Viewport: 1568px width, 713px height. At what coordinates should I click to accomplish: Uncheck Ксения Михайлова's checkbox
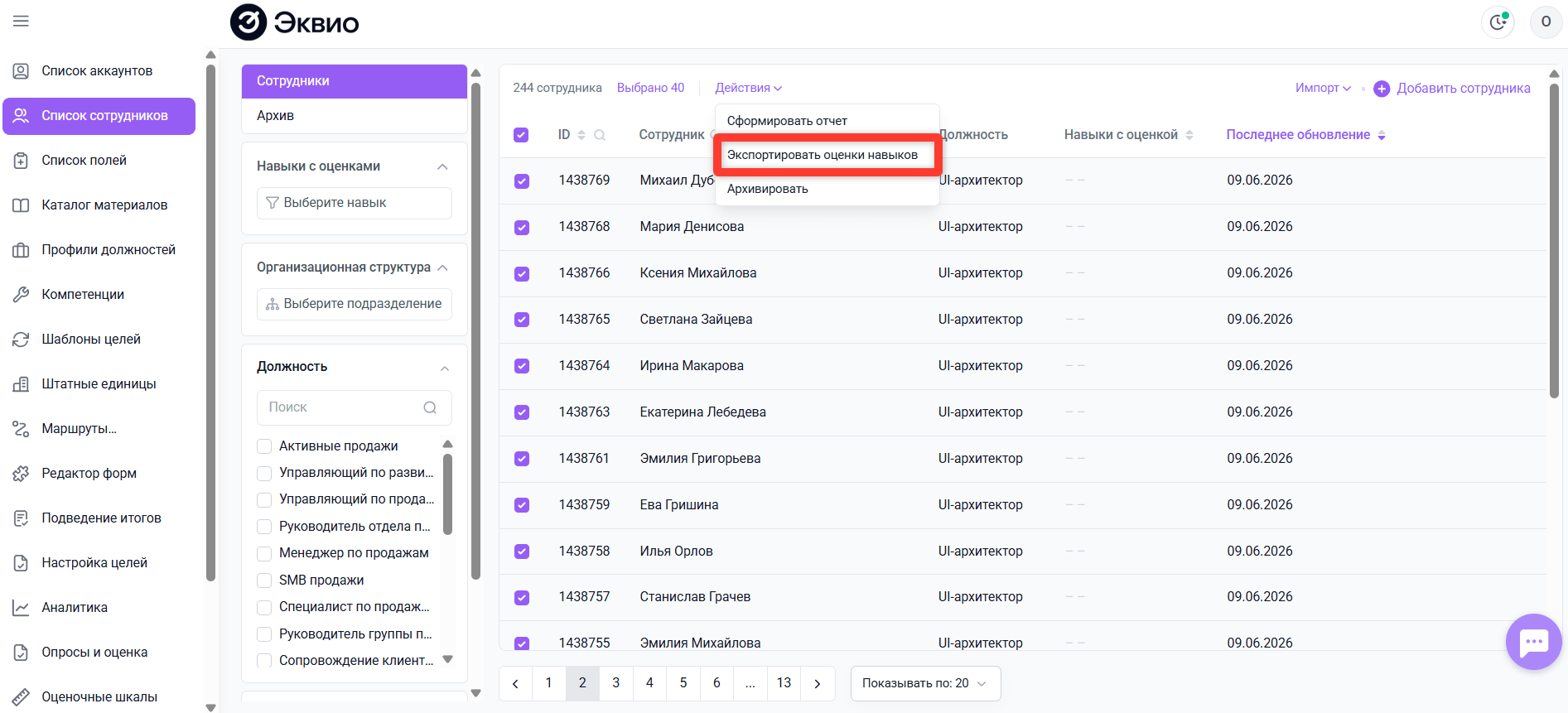pos(522,273)
